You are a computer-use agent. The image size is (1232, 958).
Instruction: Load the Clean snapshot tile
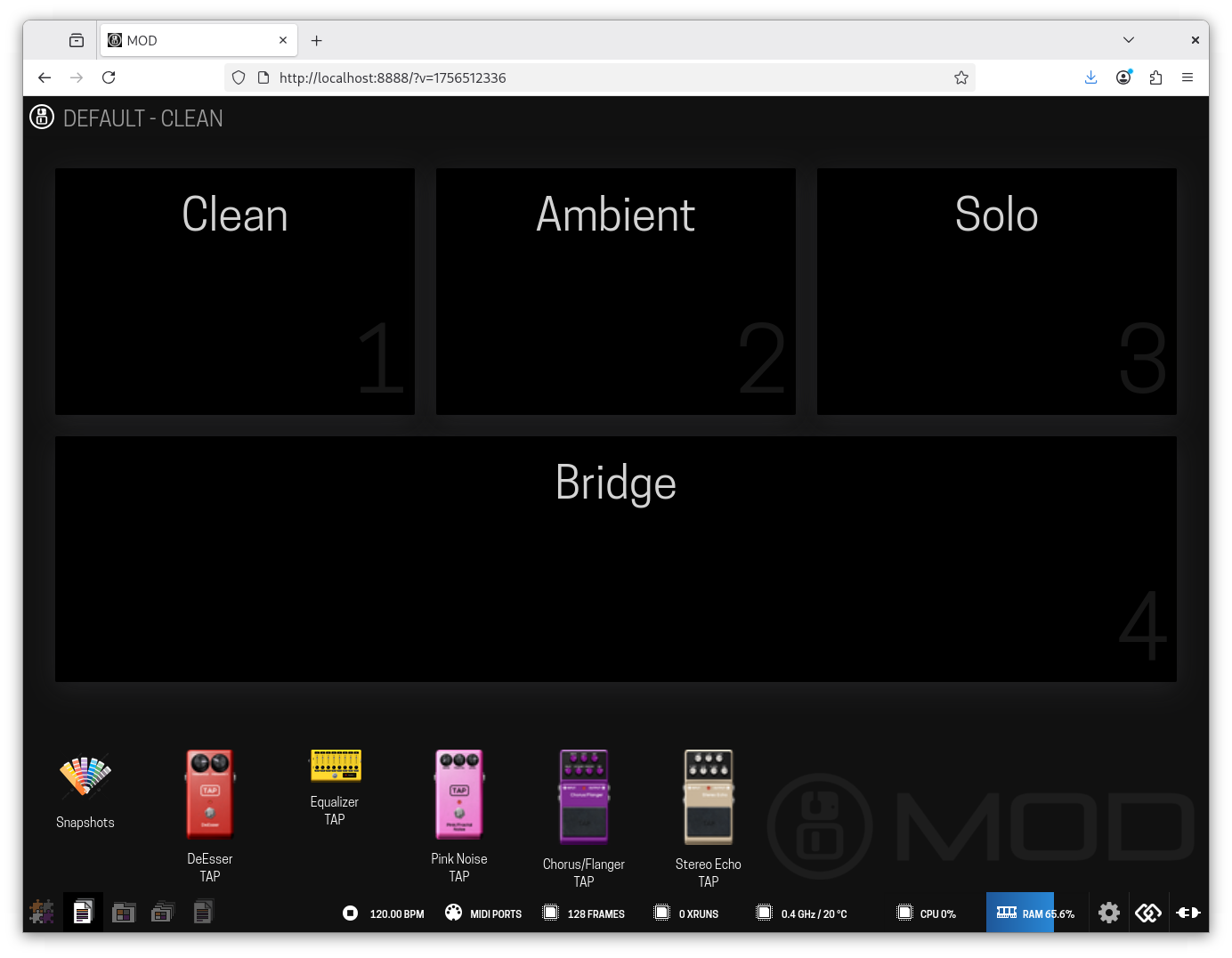coord(235,291)
